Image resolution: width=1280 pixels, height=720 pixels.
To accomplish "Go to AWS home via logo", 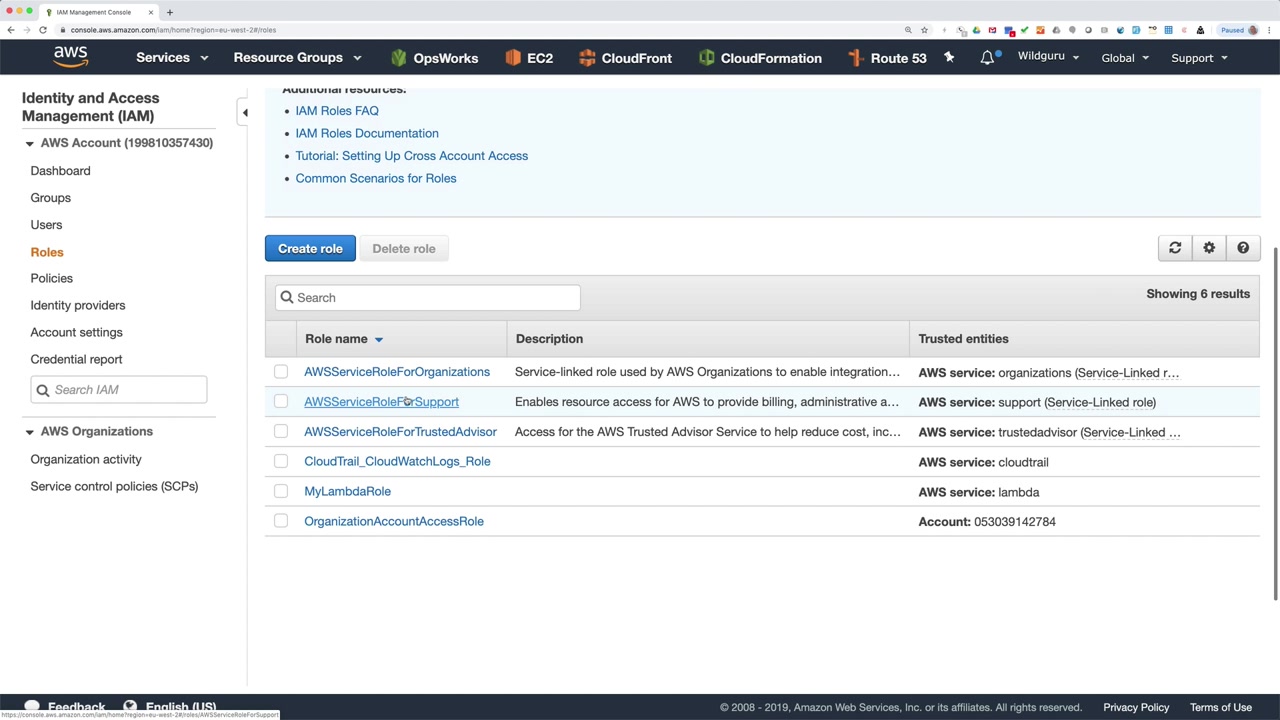I will [x=71, y=57].
